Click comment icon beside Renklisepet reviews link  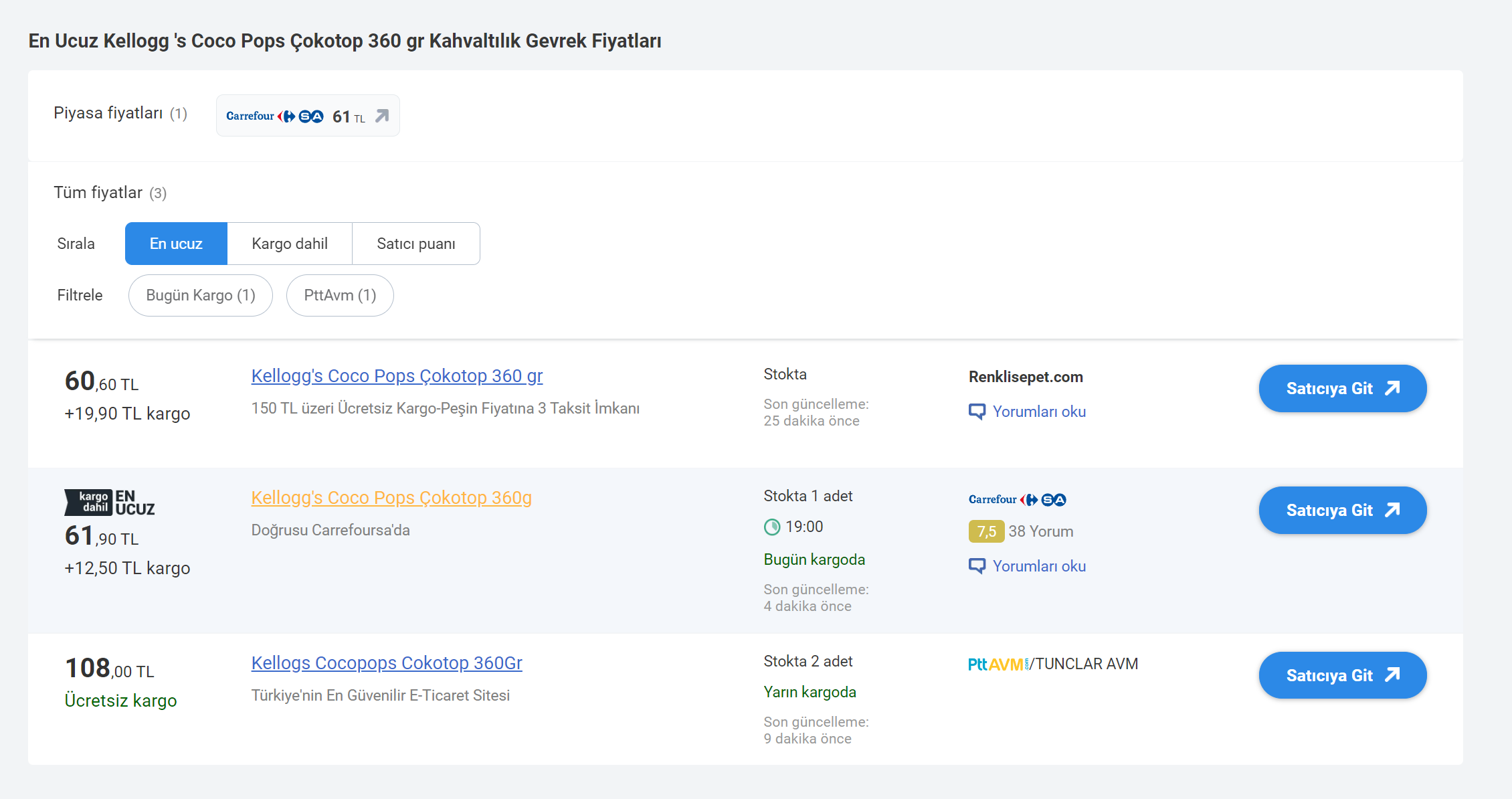(977, 412)
